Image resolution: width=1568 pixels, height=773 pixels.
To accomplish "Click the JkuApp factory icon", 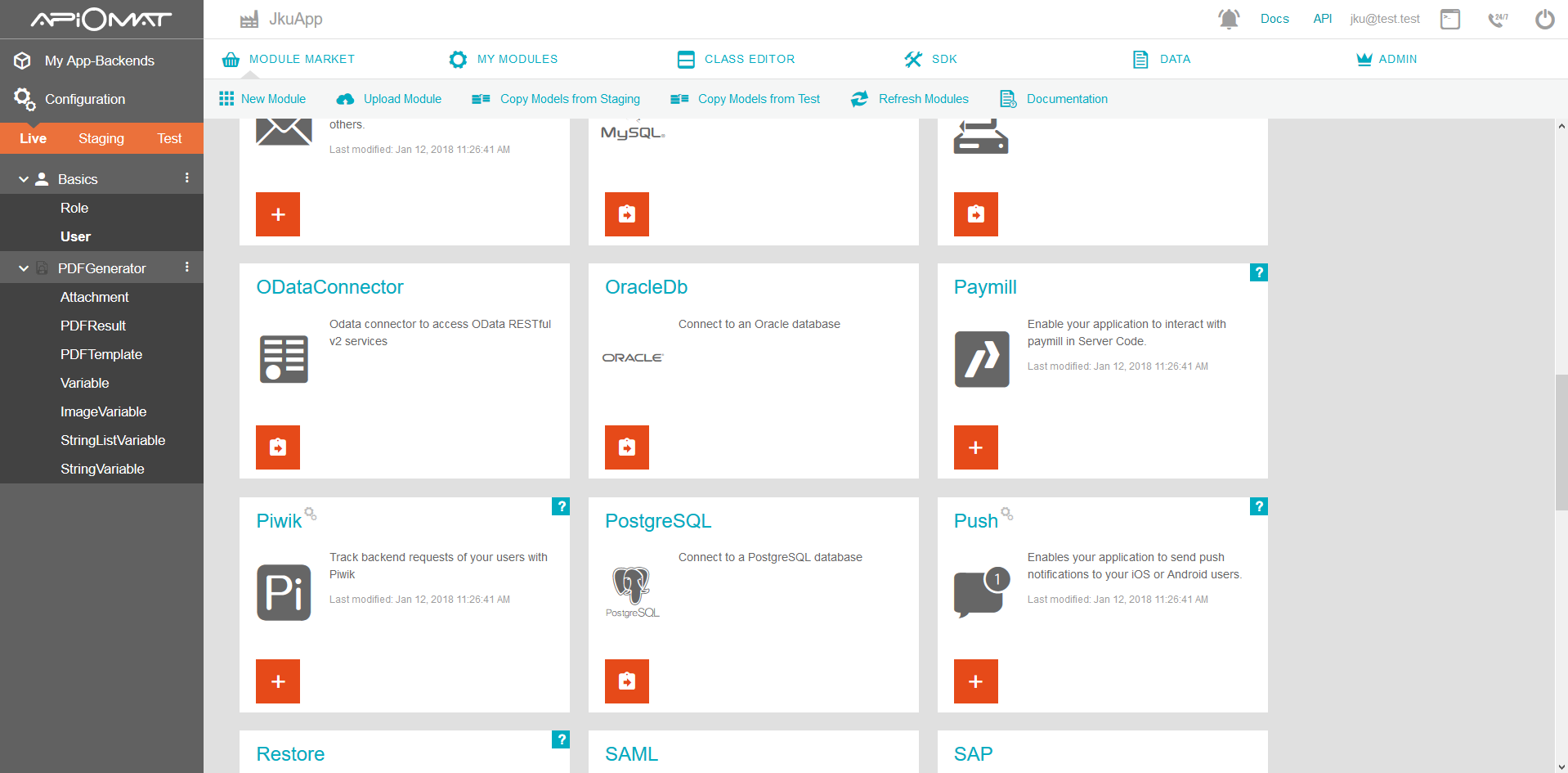I will [249, 20].
